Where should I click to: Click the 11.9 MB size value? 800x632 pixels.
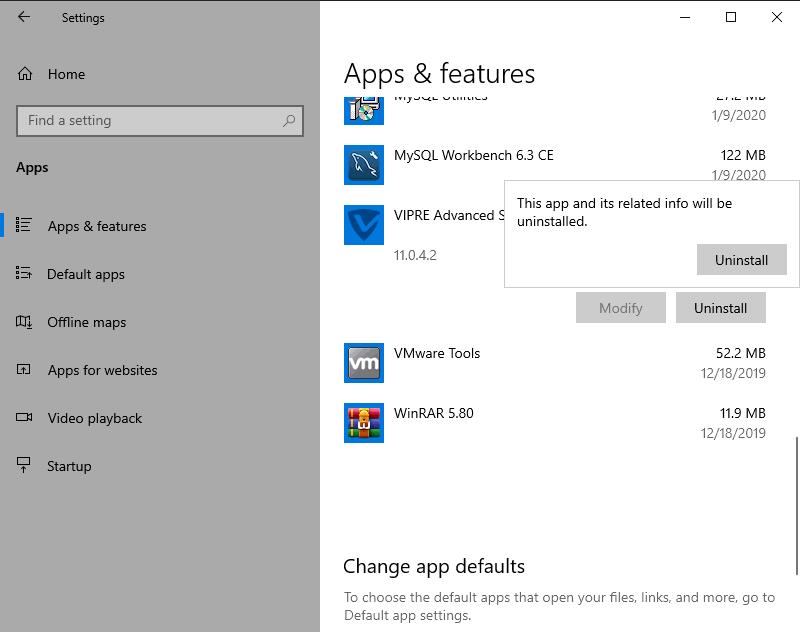point(742,413)
